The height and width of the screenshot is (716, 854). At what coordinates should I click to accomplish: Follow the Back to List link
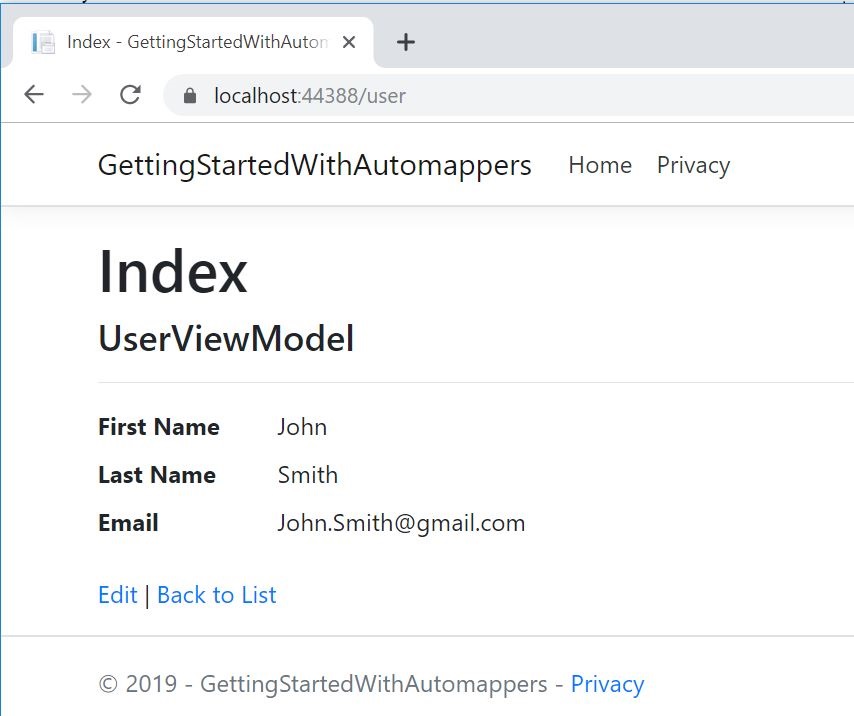point(216,595)
